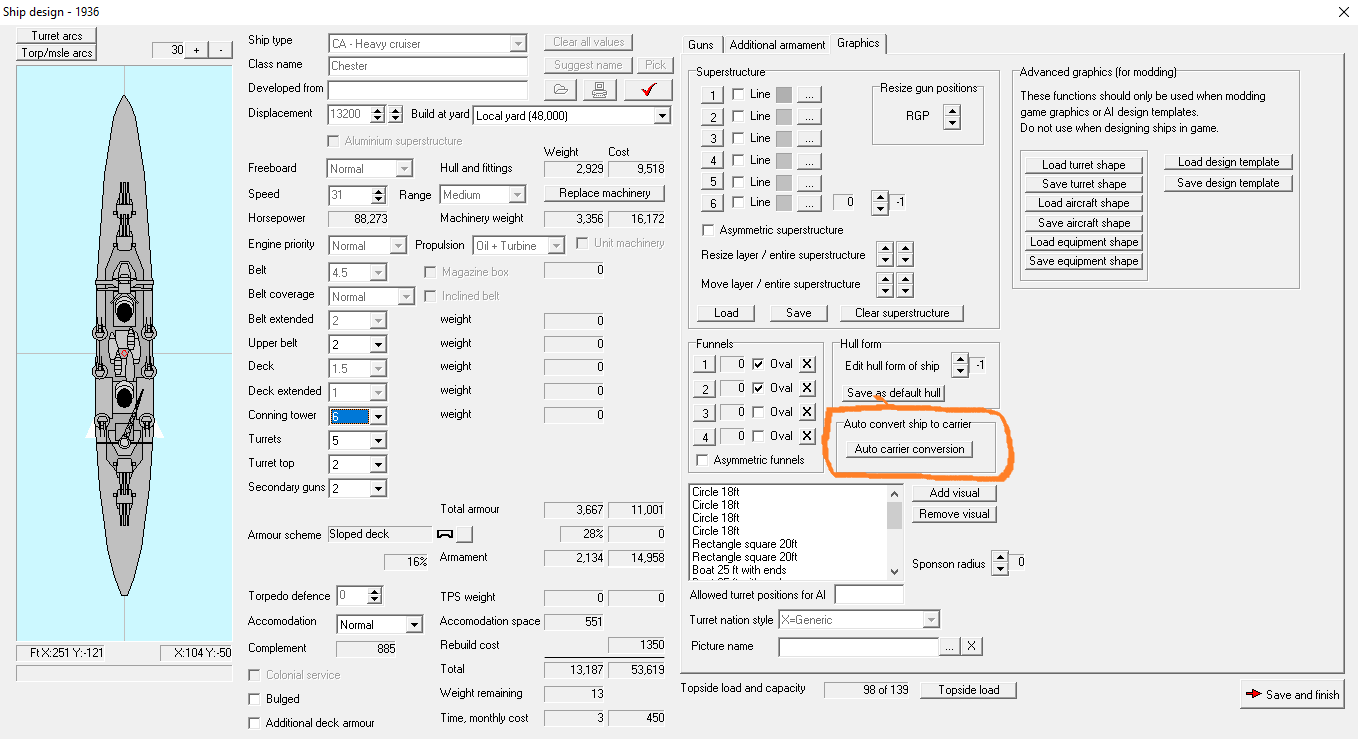Screen dimensions: 1358x739
Task: Open ellipsis options for superstructure layer 1
Action: tap(809, 95)
